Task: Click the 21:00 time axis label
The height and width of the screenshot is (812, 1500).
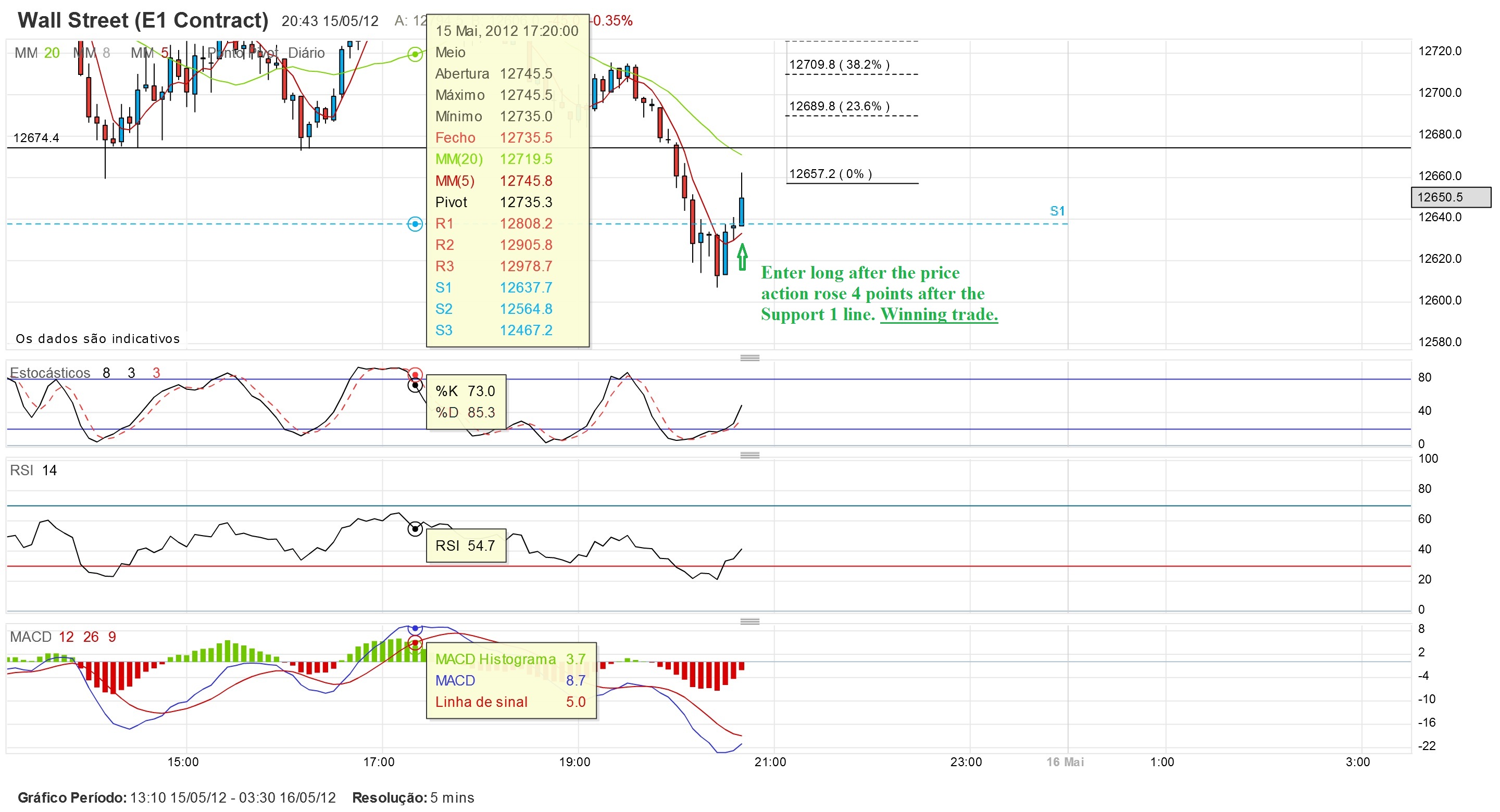Action: click(770, 762)
